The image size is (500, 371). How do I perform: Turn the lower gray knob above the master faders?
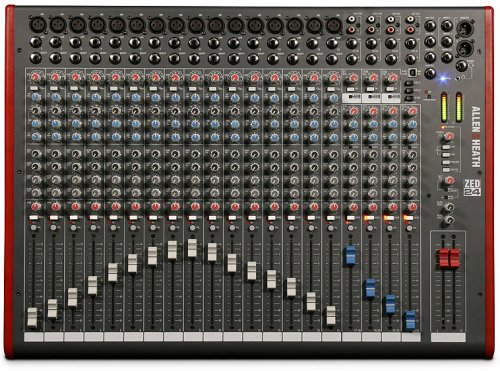click(450, 220)
